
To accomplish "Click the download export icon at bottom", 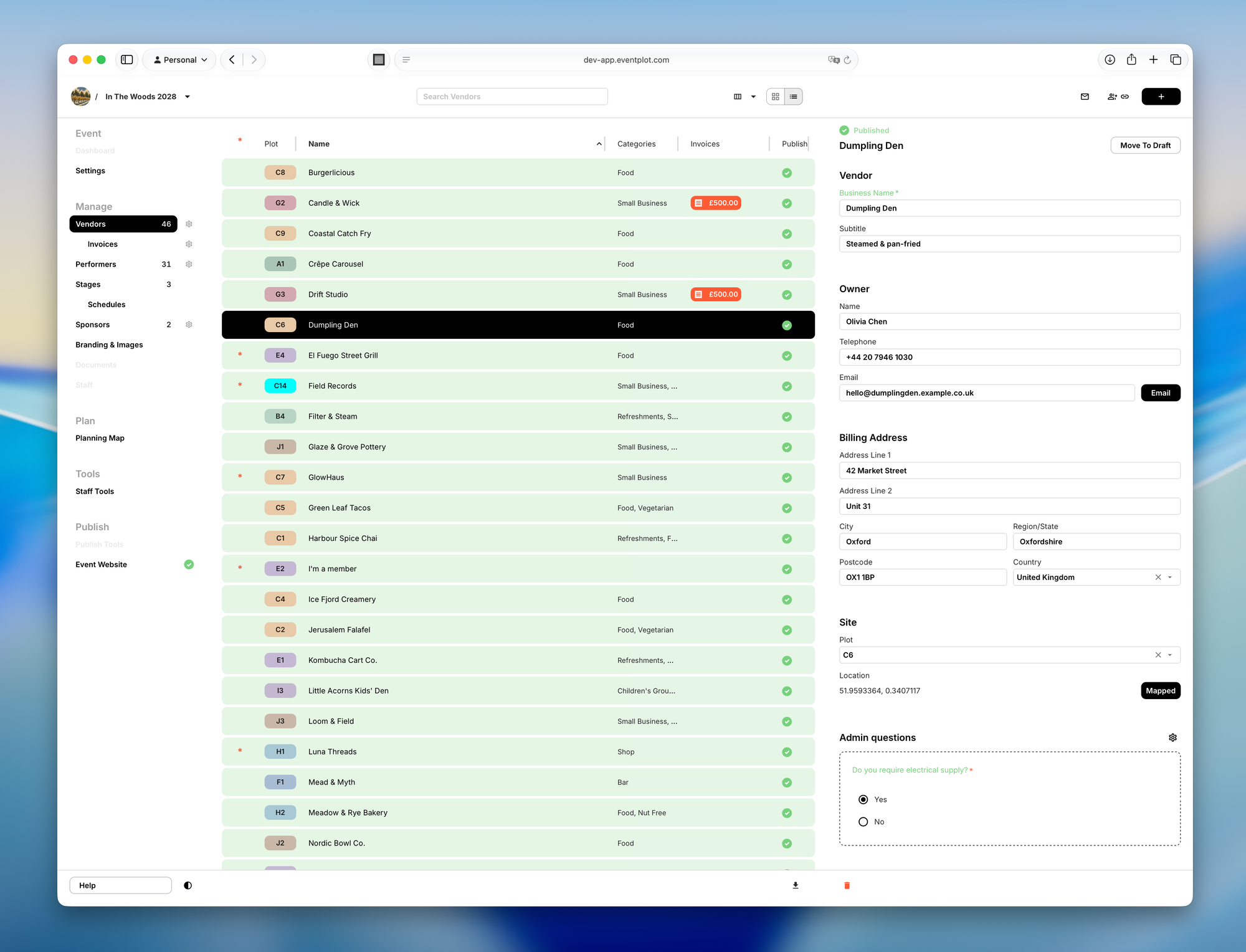I will coord(796,885).
